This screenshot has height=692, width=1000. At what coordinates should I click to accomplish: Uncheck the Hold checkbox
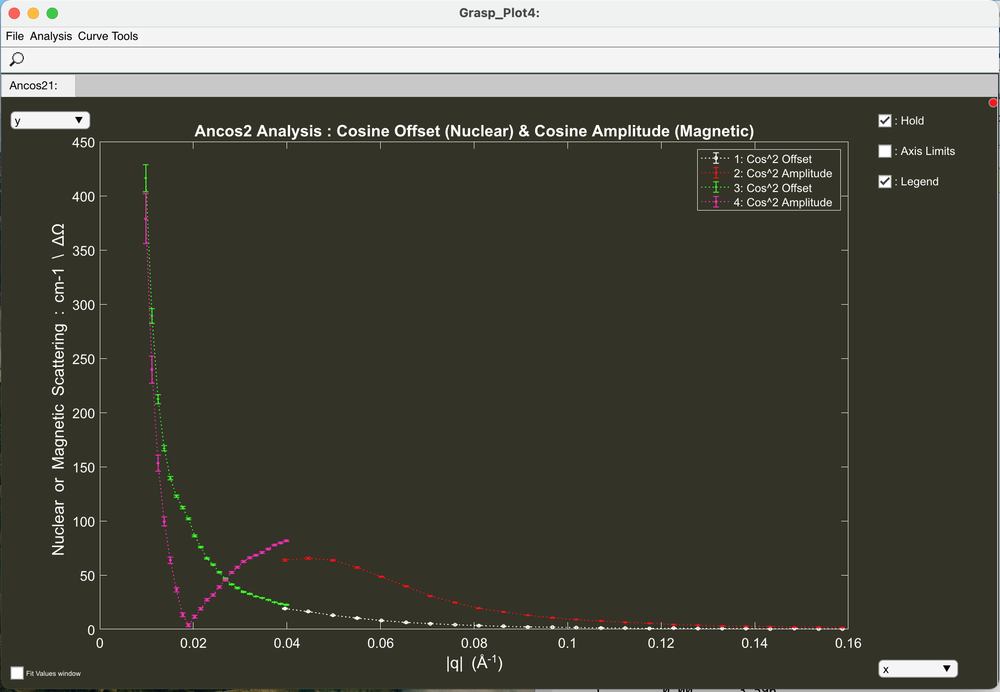click(884, 121)
